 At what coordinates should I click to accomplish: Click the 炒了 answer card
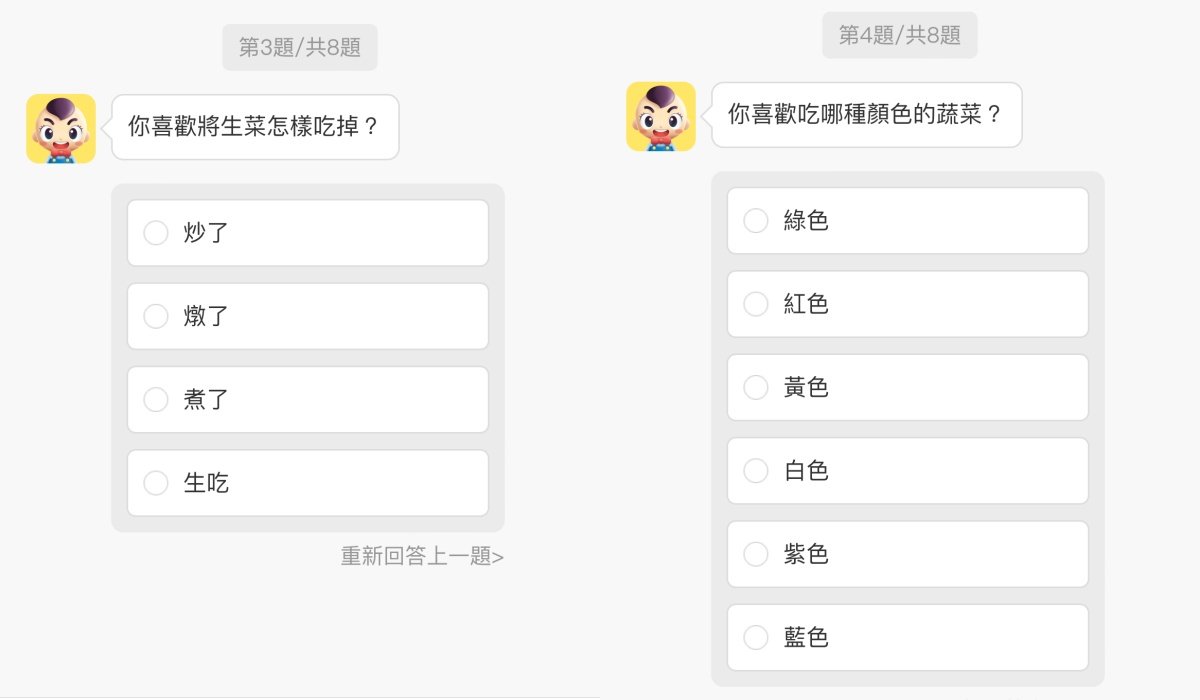click(x=307, y=232)
